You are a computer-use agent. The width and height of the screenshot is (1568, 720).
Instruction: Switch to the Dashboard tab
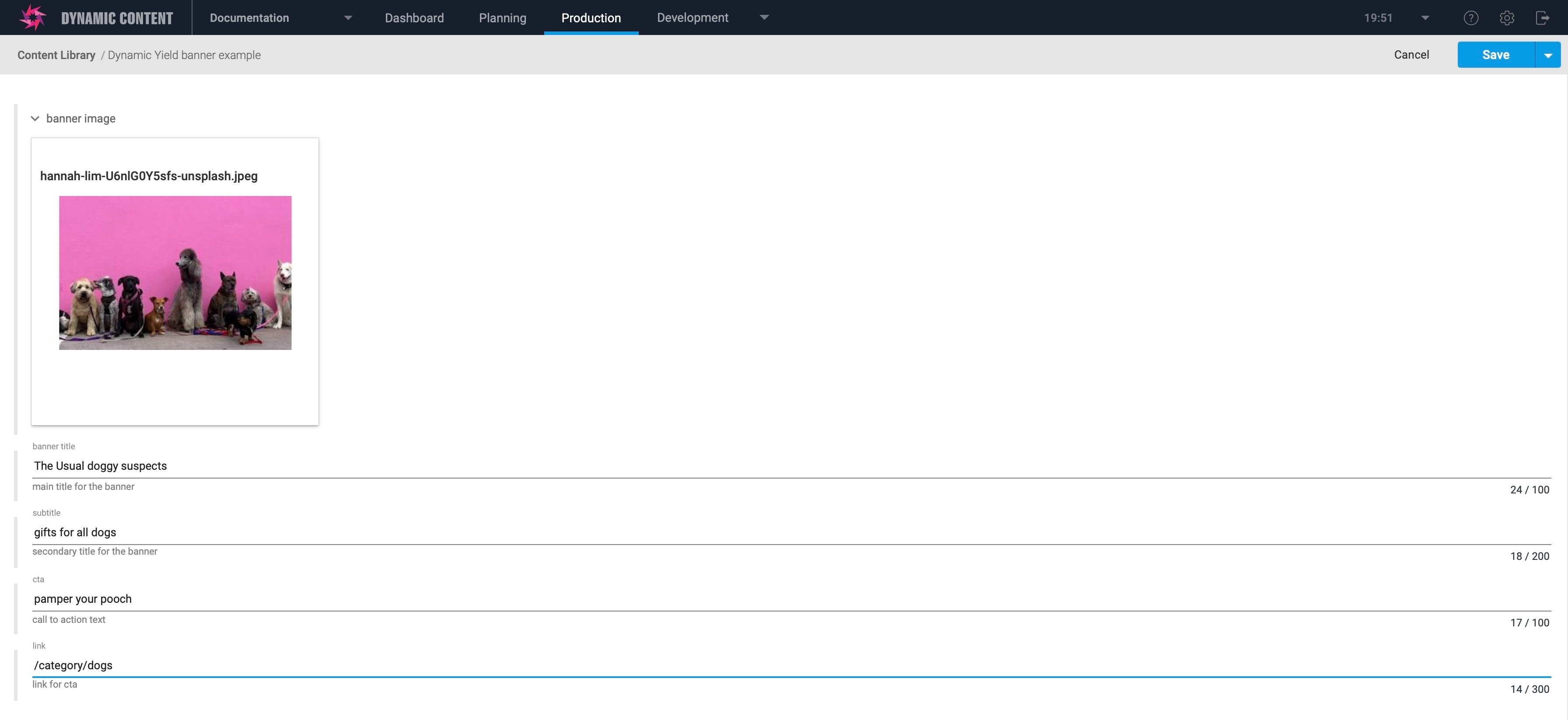pos(414,17)
